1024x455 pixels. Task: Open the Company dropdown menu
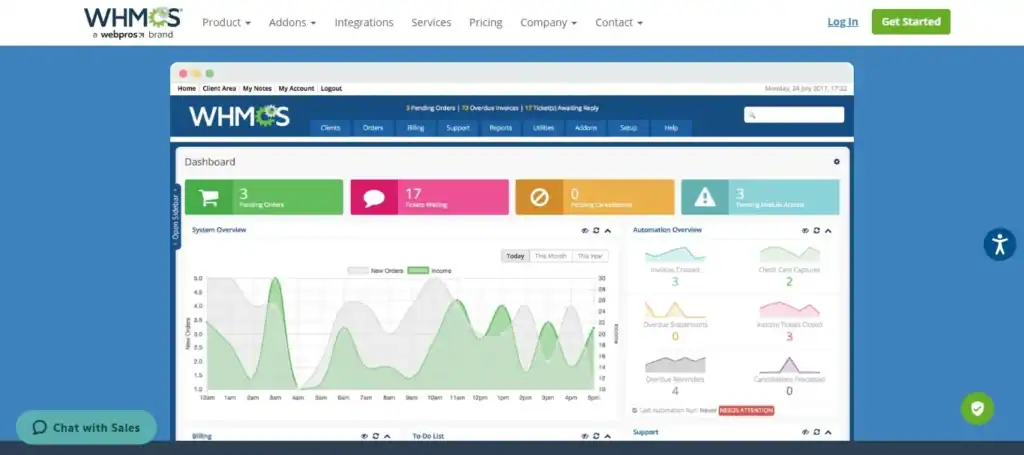[x=548, y=22]
